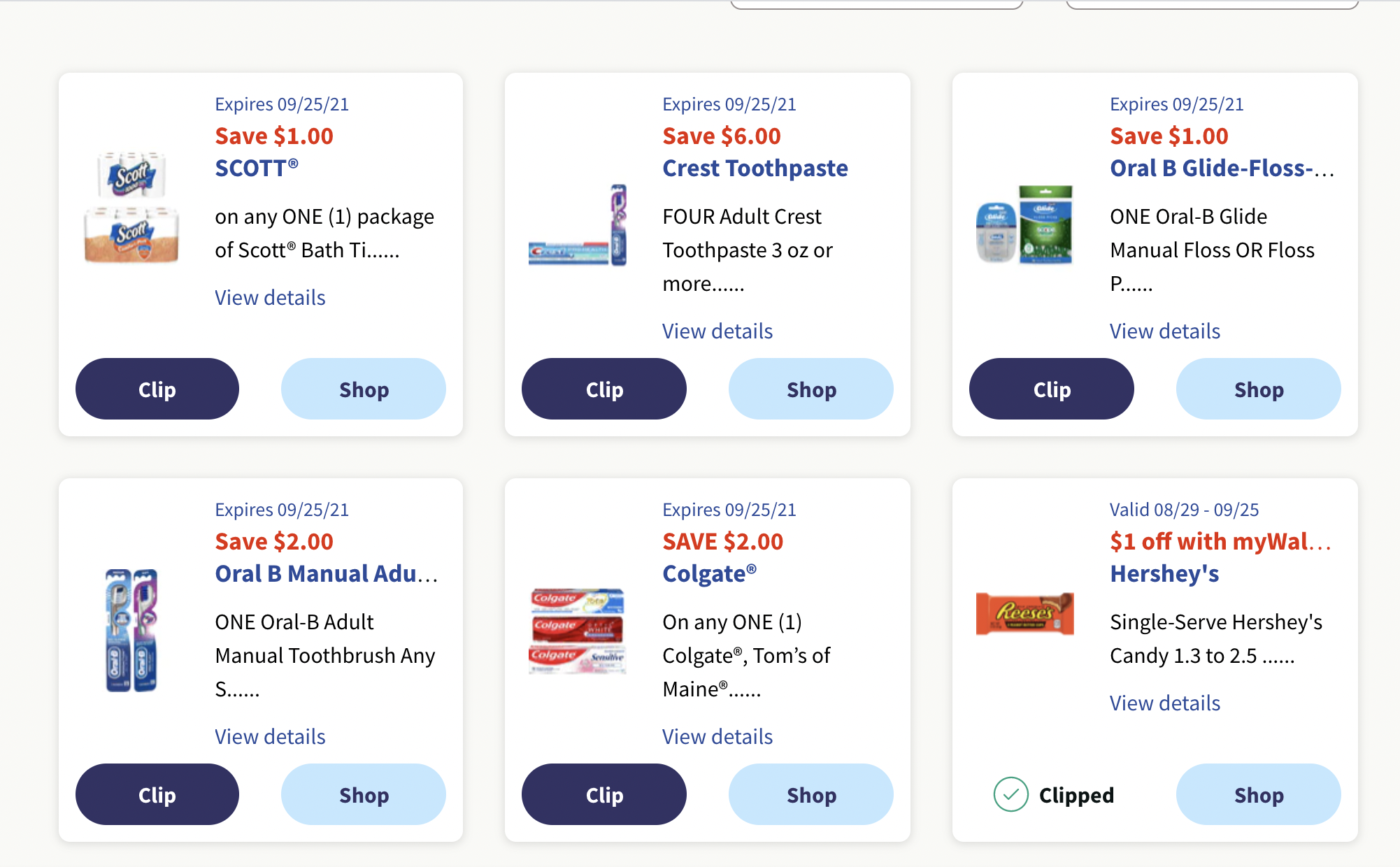This screenshot has width=1400, height=867.
Task: View details for SCOTT coupon
Action: 270,298
